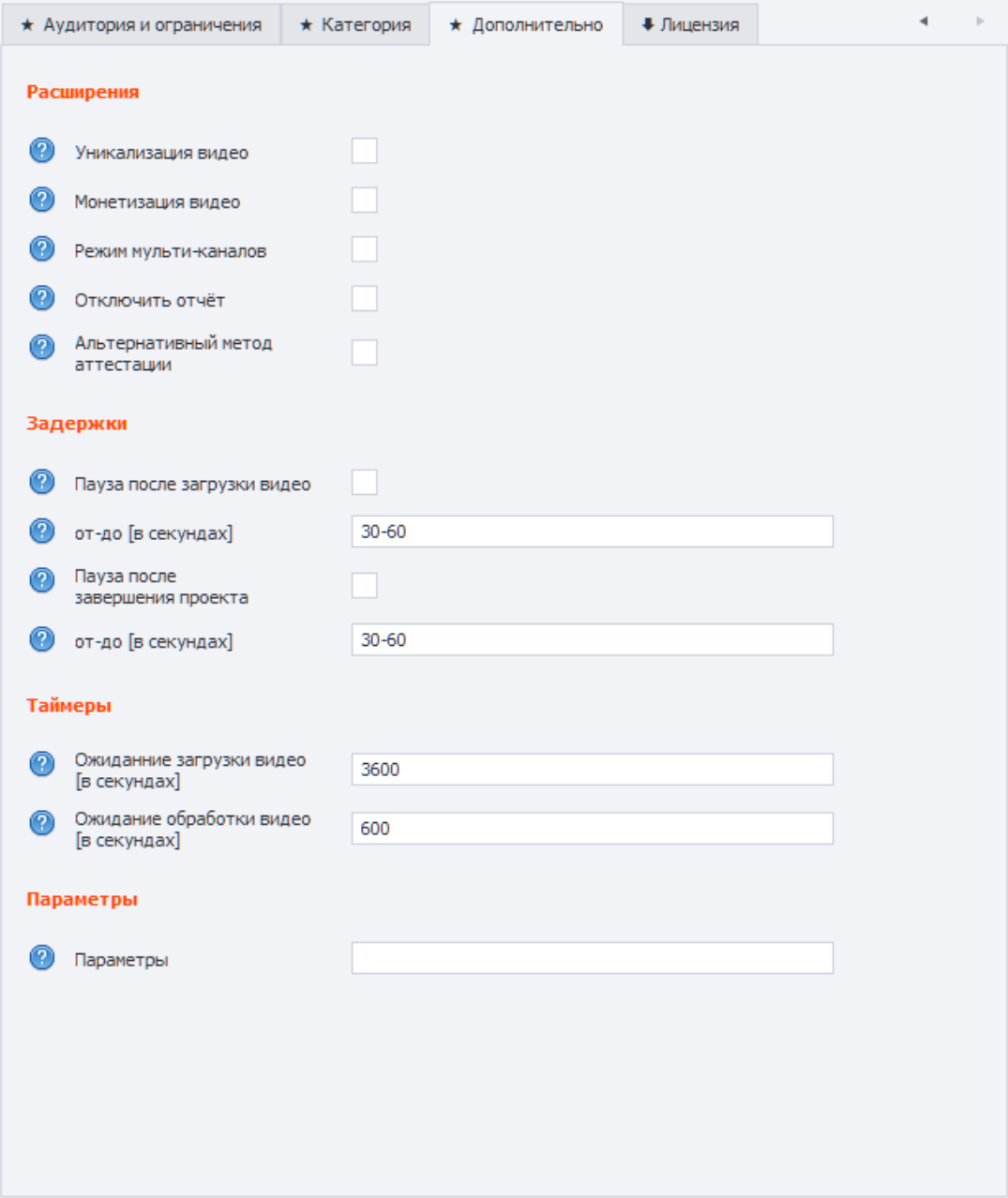The width and height of the screenshot is (1008, 1198).
Task: Switch to Аудитория и ограничения tab
Action: pos(142,25)
